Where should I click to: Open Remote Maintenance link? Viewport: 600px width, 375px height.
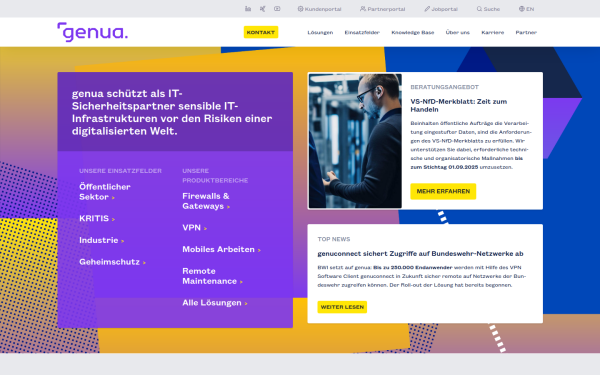tap(212, 276)
